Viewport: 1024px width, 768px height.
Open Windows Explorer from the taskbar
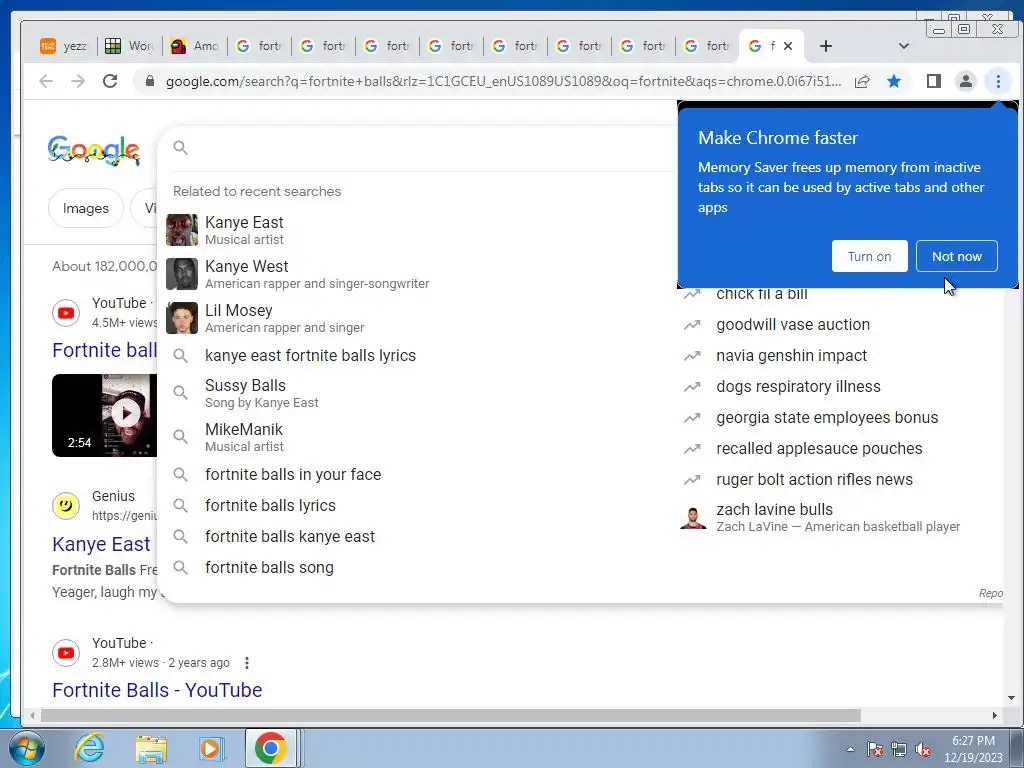[152, 748]
